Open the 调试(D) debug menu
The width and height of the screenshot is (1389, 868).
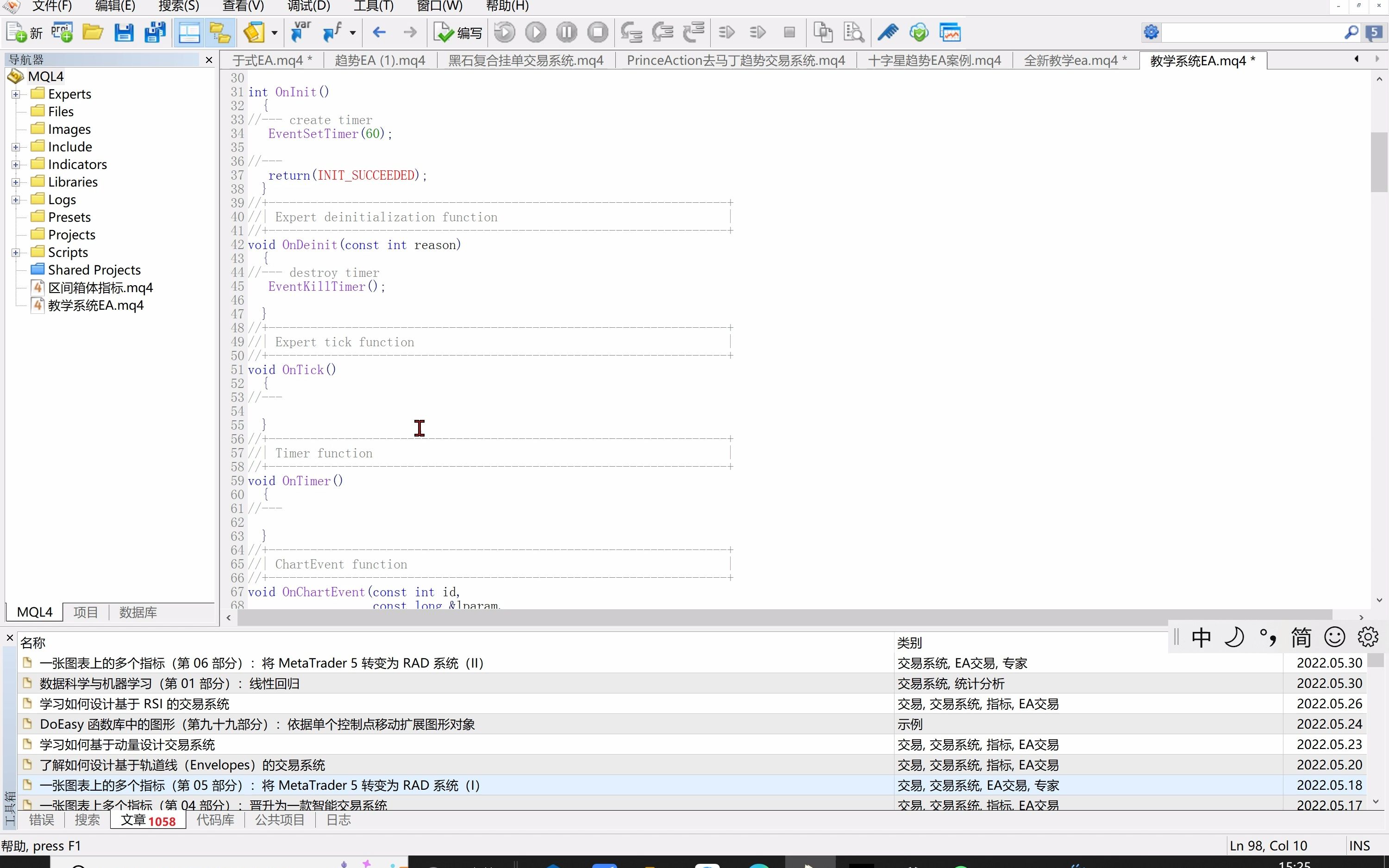point(308,6)
